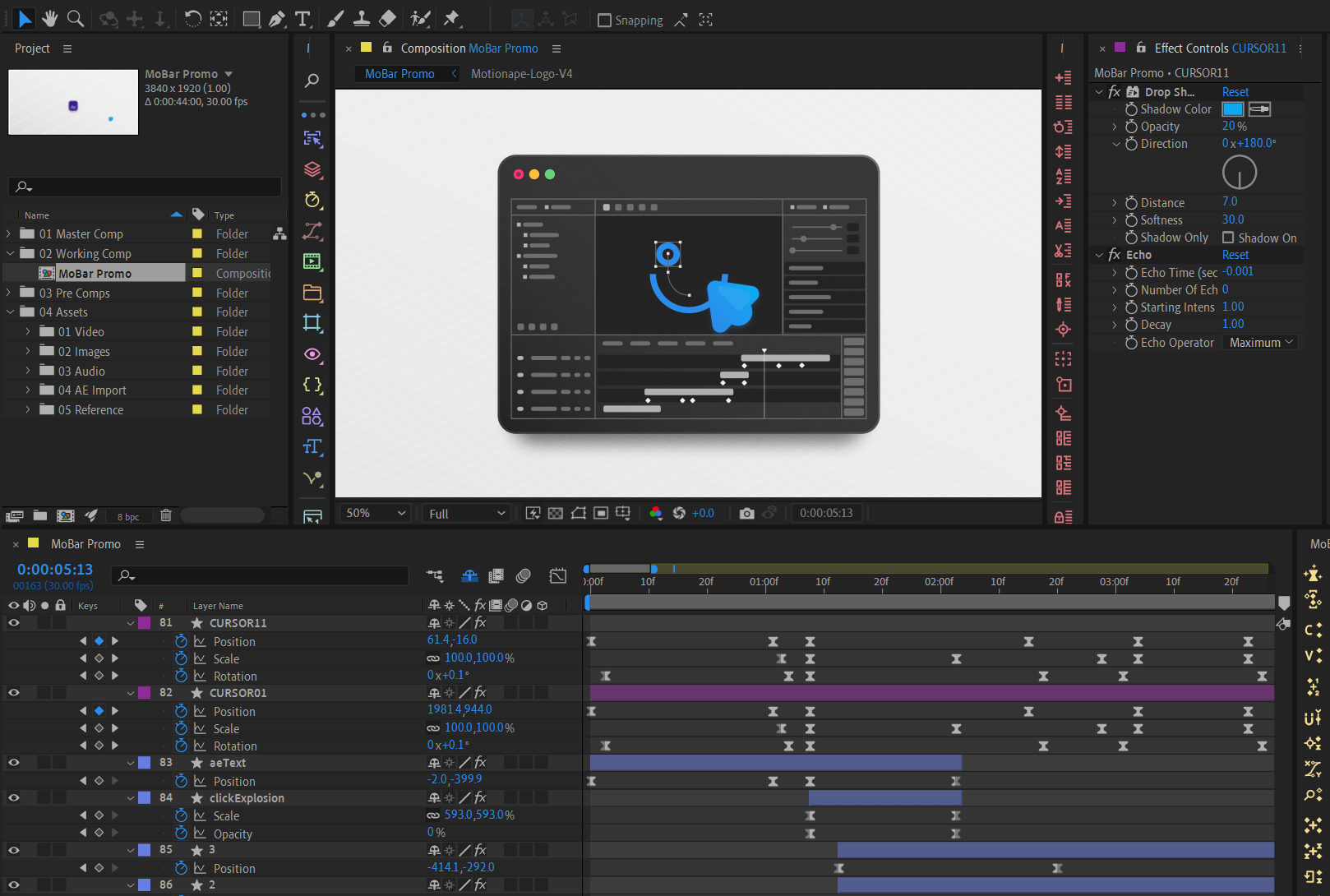
Task: Create a new folder in Project panel
Action: click(x=40, y=515)
